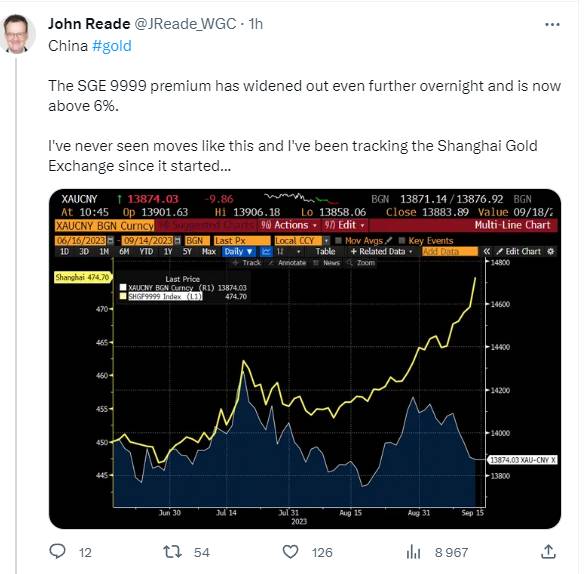Click the @JReade_WGC handle link
The width and height of the screenshot is (587, 574).
(x=185, y=24)
